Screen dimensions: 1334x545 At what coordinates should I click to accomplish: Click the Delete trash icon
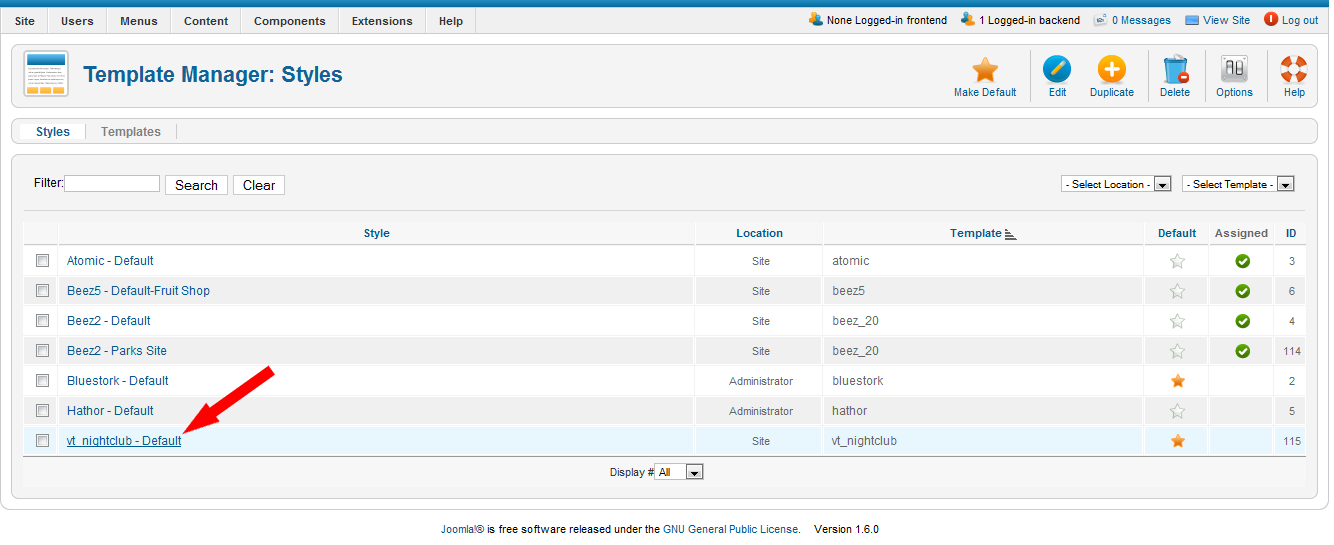point(1175,70)
